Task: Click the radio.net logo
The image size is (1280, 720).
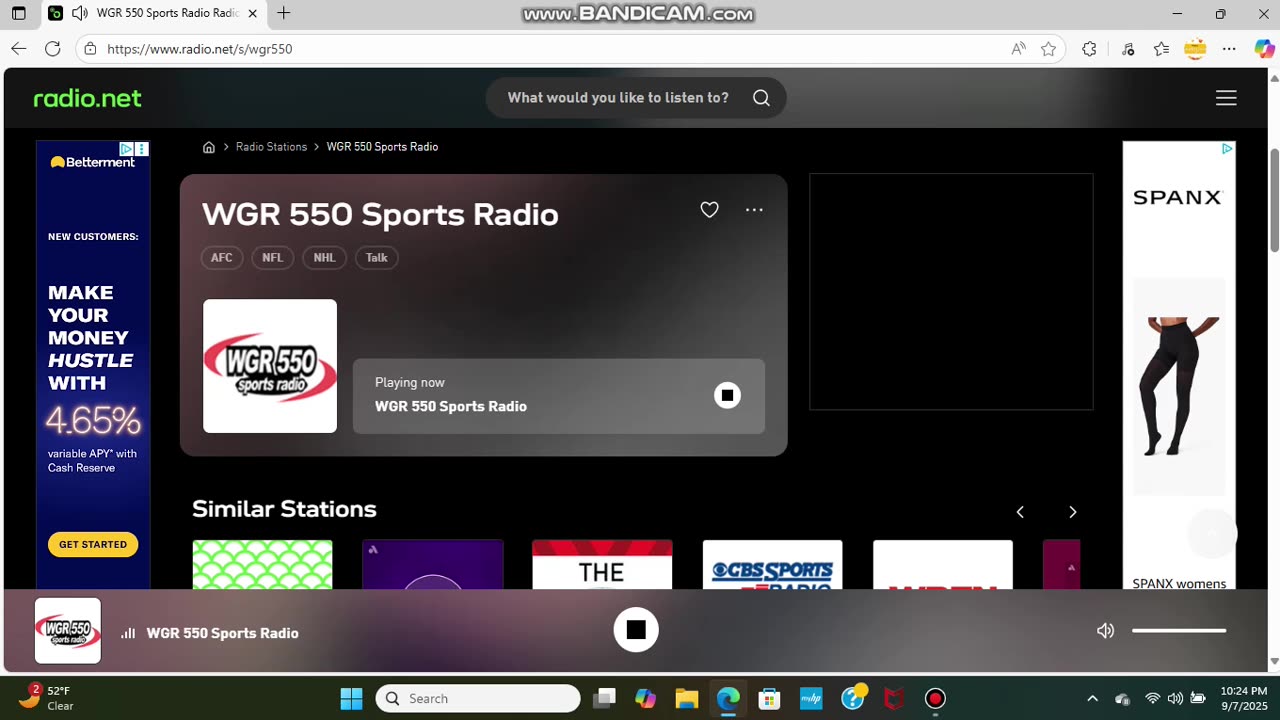Action: tap(88, 98)
